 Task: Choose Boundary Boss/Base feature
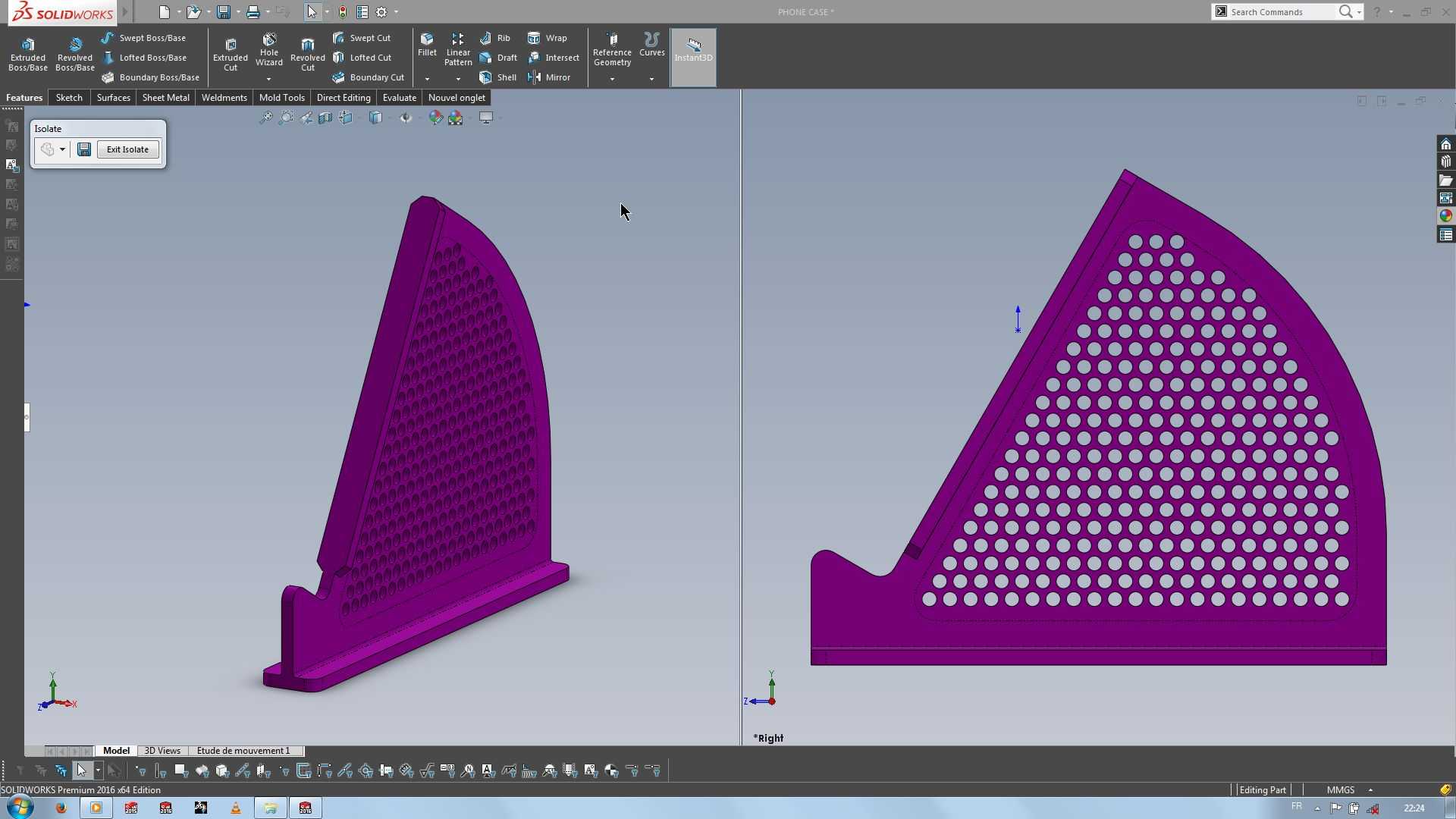pyautogui.click(x=150, y=77)
